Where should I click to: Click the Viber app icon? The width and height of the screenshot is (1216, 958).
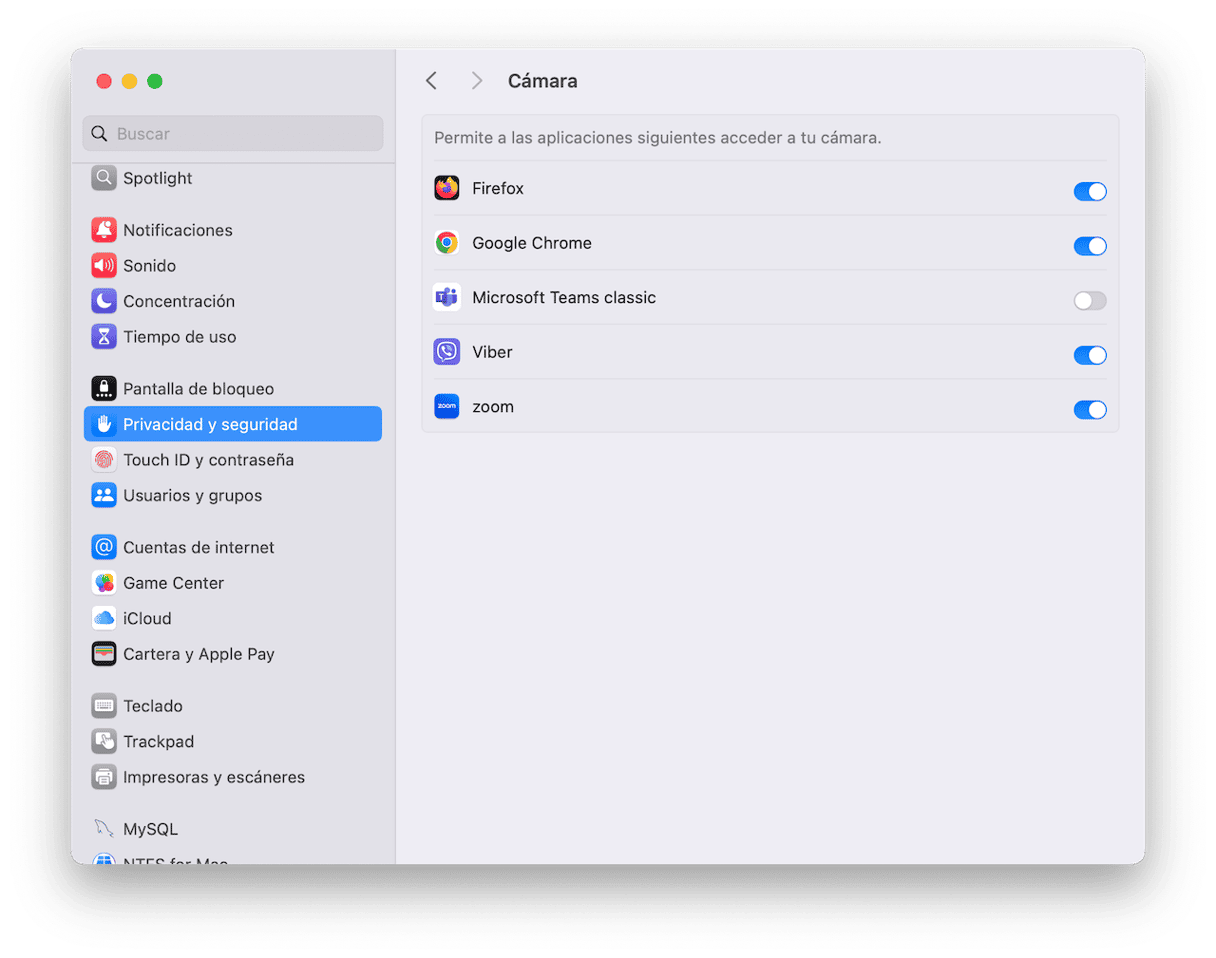pos(447,352)
